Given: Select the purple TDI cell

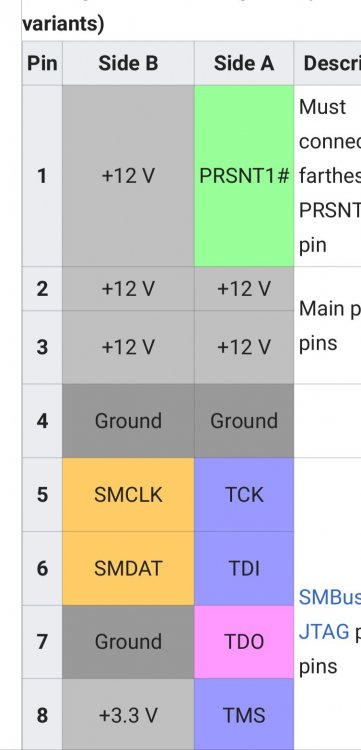Looking at the screenshot, I should (244, 568).
